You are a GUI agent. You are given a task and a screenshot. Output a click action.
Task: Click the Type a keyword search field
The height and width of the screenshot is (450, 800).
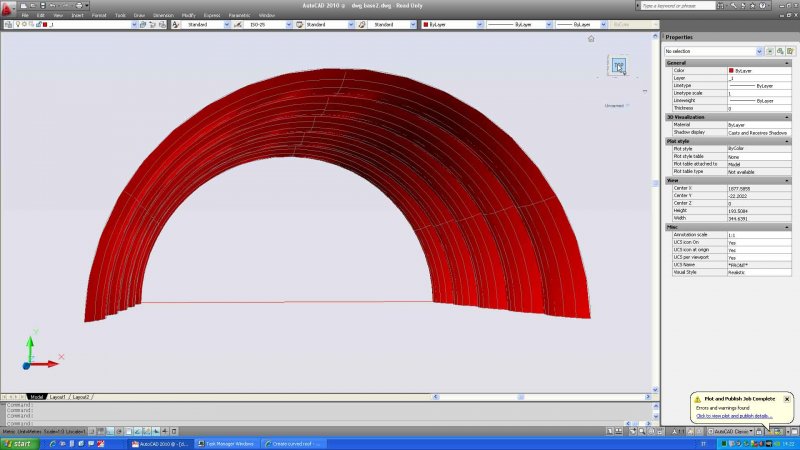click(x=706, y=6)
